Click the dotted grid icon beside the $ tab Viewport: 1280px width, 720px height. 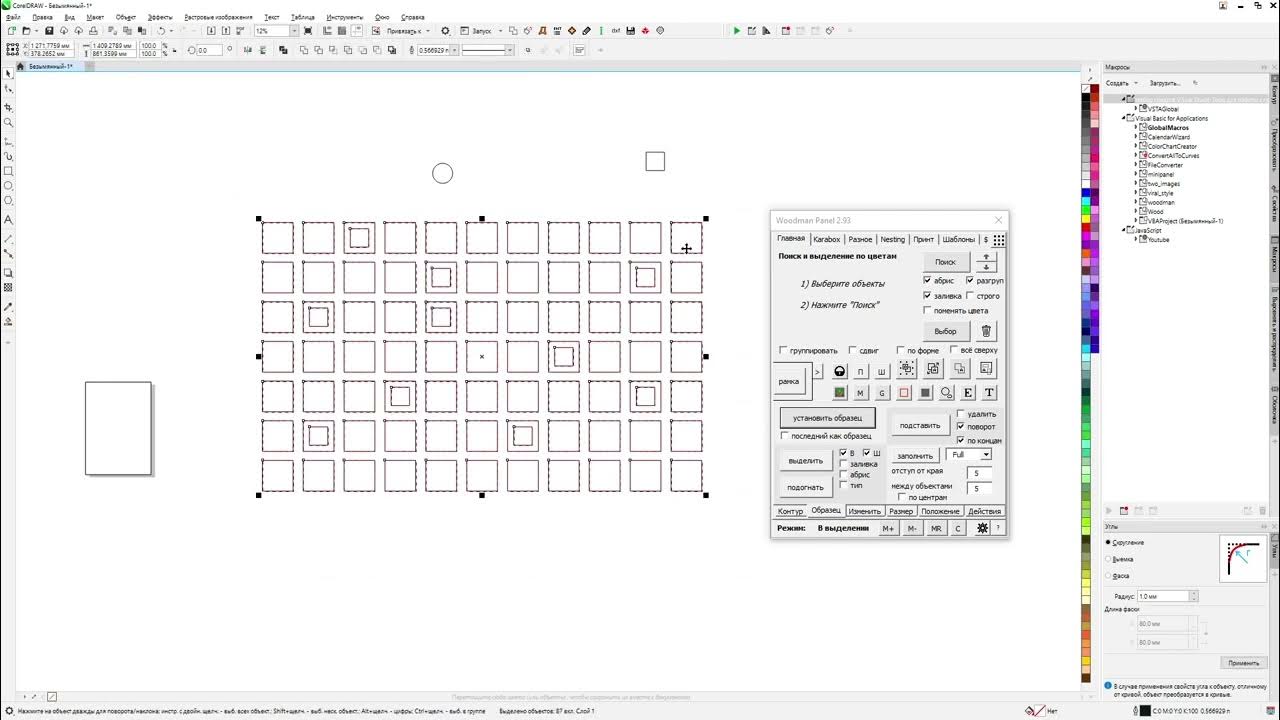[998, 240]
